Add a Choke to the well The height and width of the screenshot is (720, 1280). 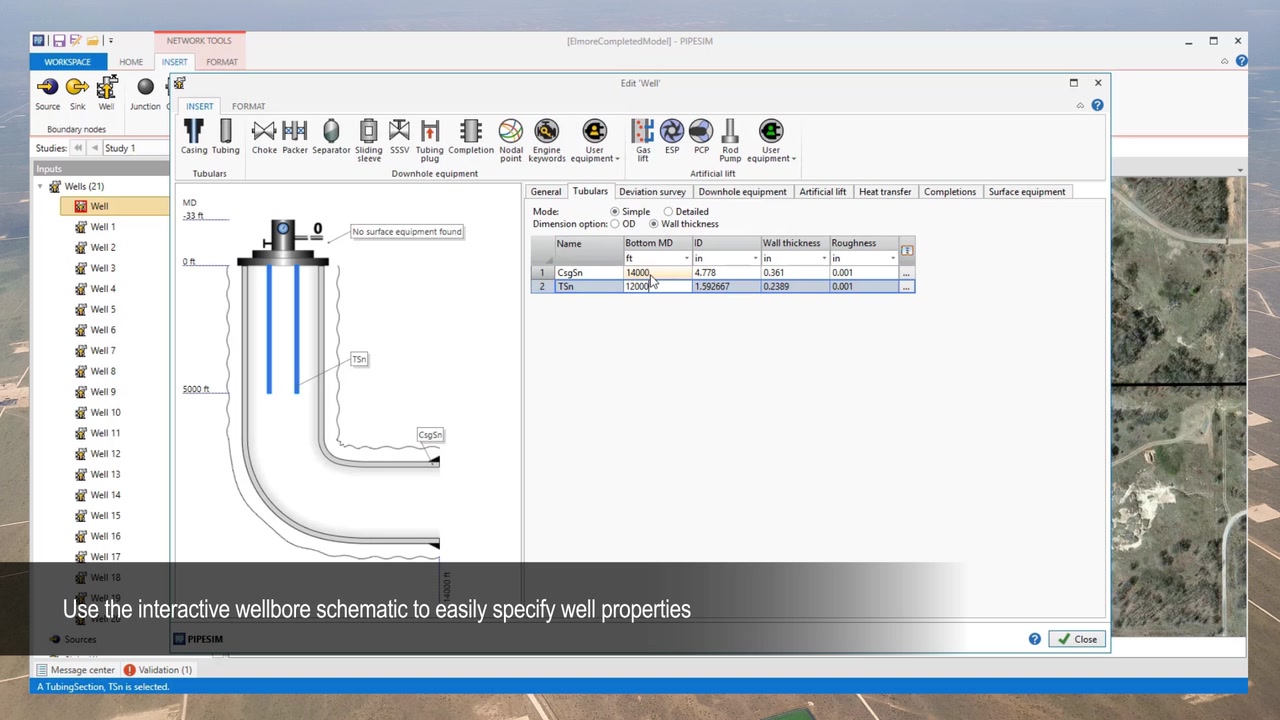pos(264,138)
